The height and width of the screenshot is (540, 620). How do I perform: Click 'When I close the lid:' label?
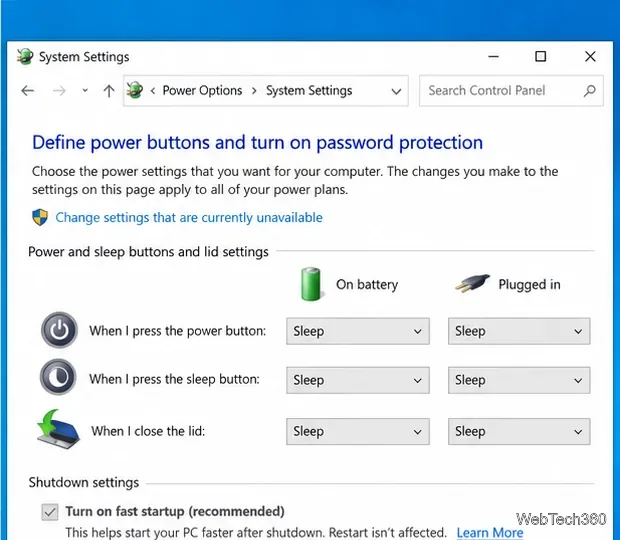pyautogui.click(x=148, y=431)
